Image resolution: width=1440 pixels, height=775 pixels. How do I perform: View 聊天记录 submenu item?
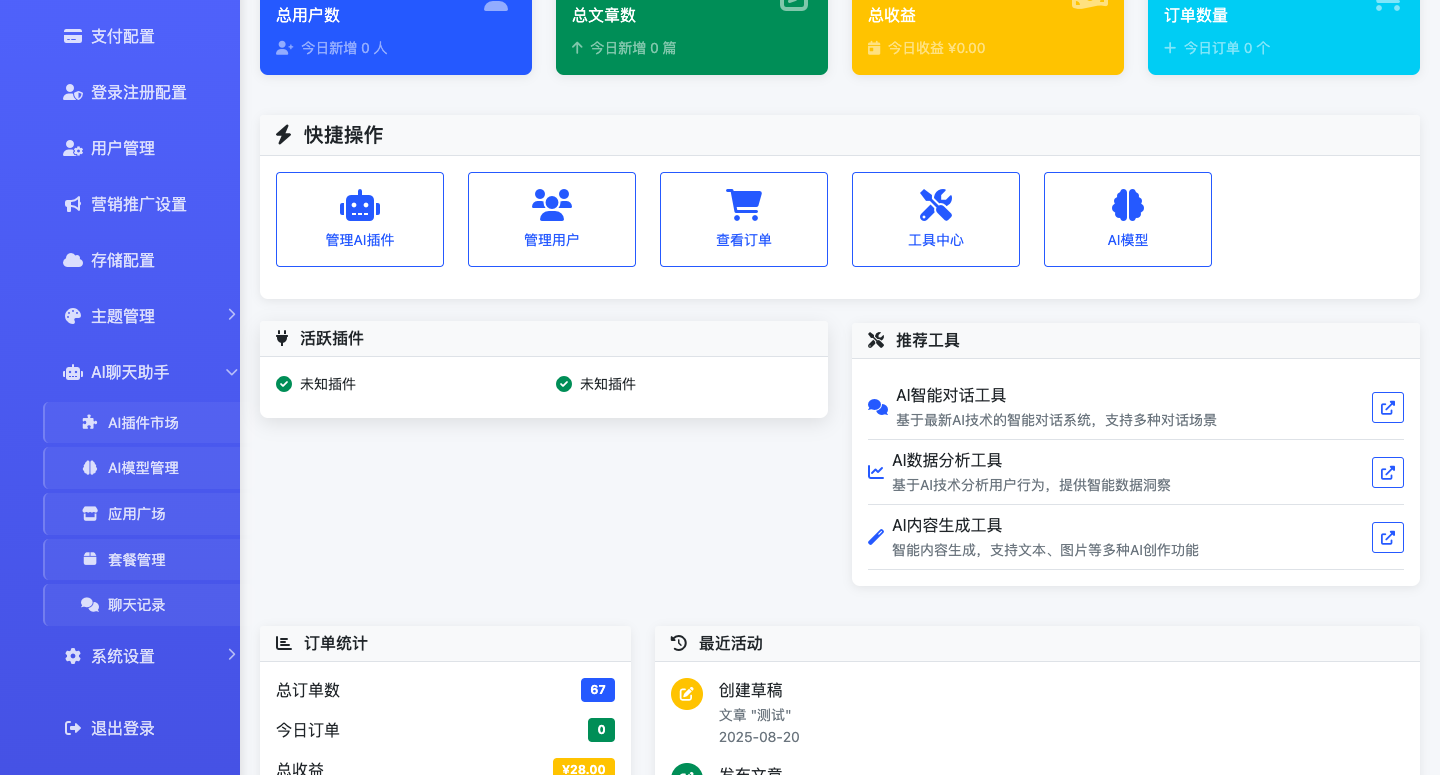141,605
